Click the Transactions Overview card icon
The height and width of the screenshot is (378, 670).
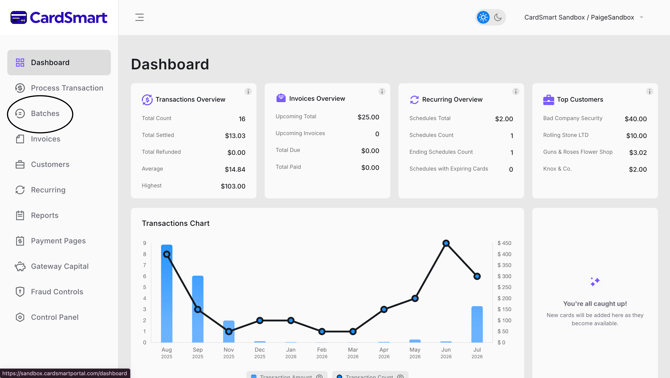pyautogui.click(x=147, y=100)
